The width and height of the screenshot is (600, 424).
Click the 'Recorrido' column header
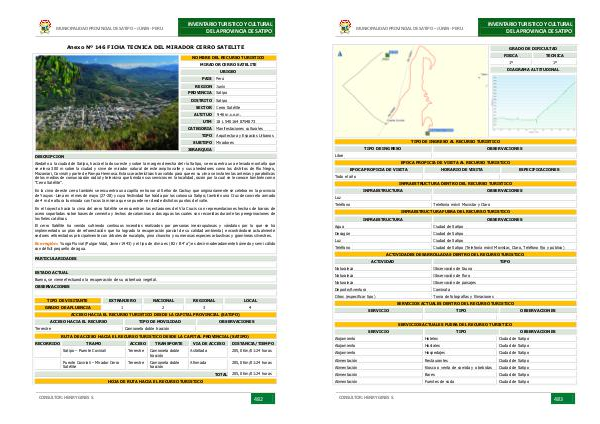pos(47,344)
